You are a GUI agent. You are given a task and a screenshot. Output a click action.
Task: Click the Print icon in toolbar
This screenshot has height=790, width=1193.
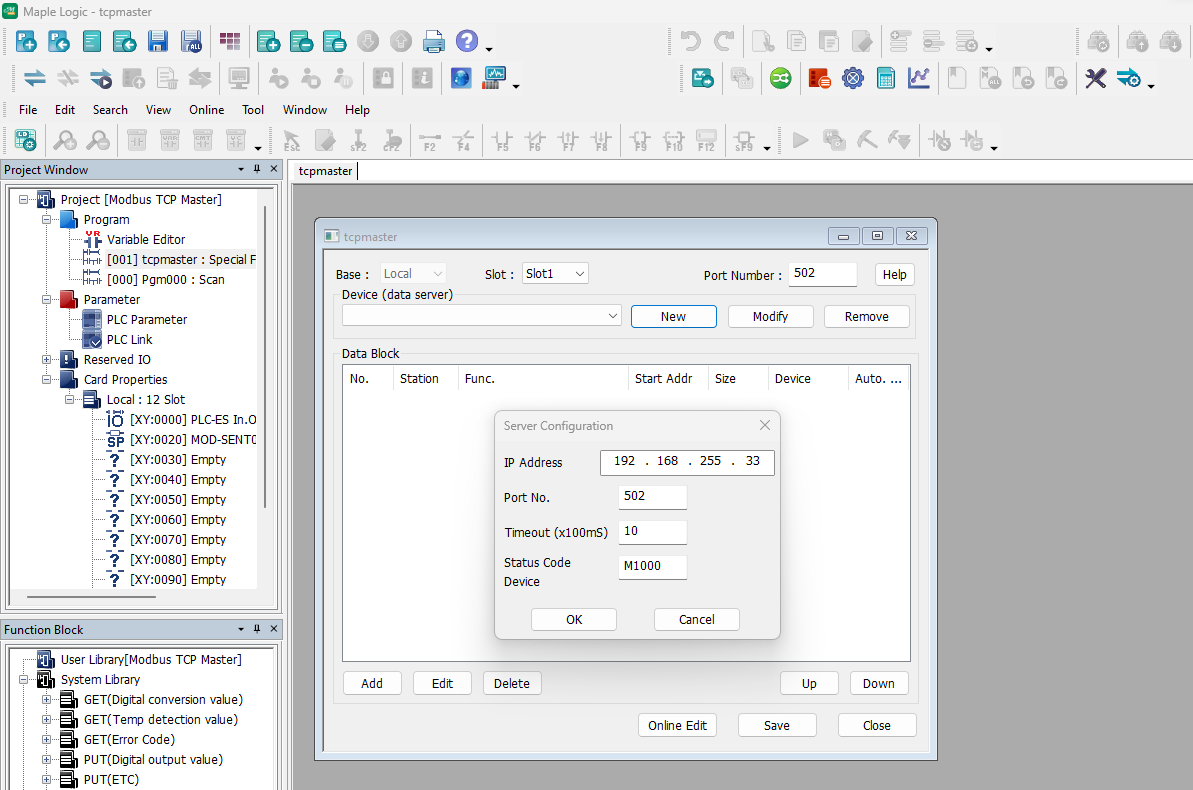433,41
